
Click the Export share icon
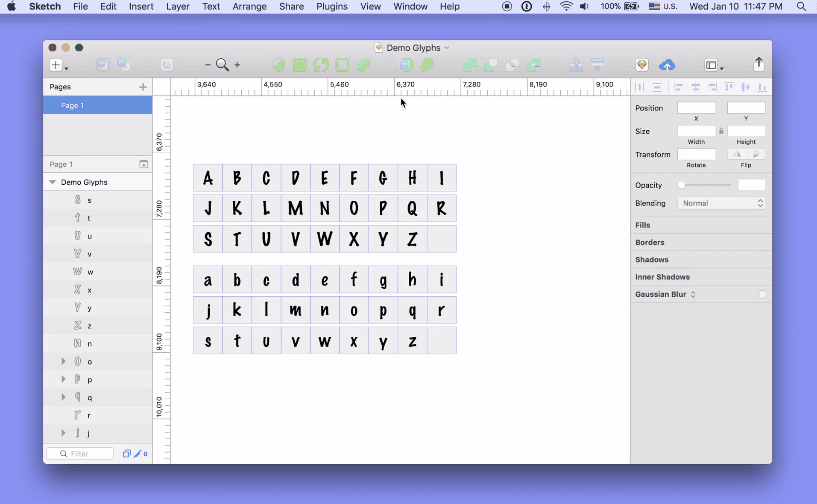759,64
